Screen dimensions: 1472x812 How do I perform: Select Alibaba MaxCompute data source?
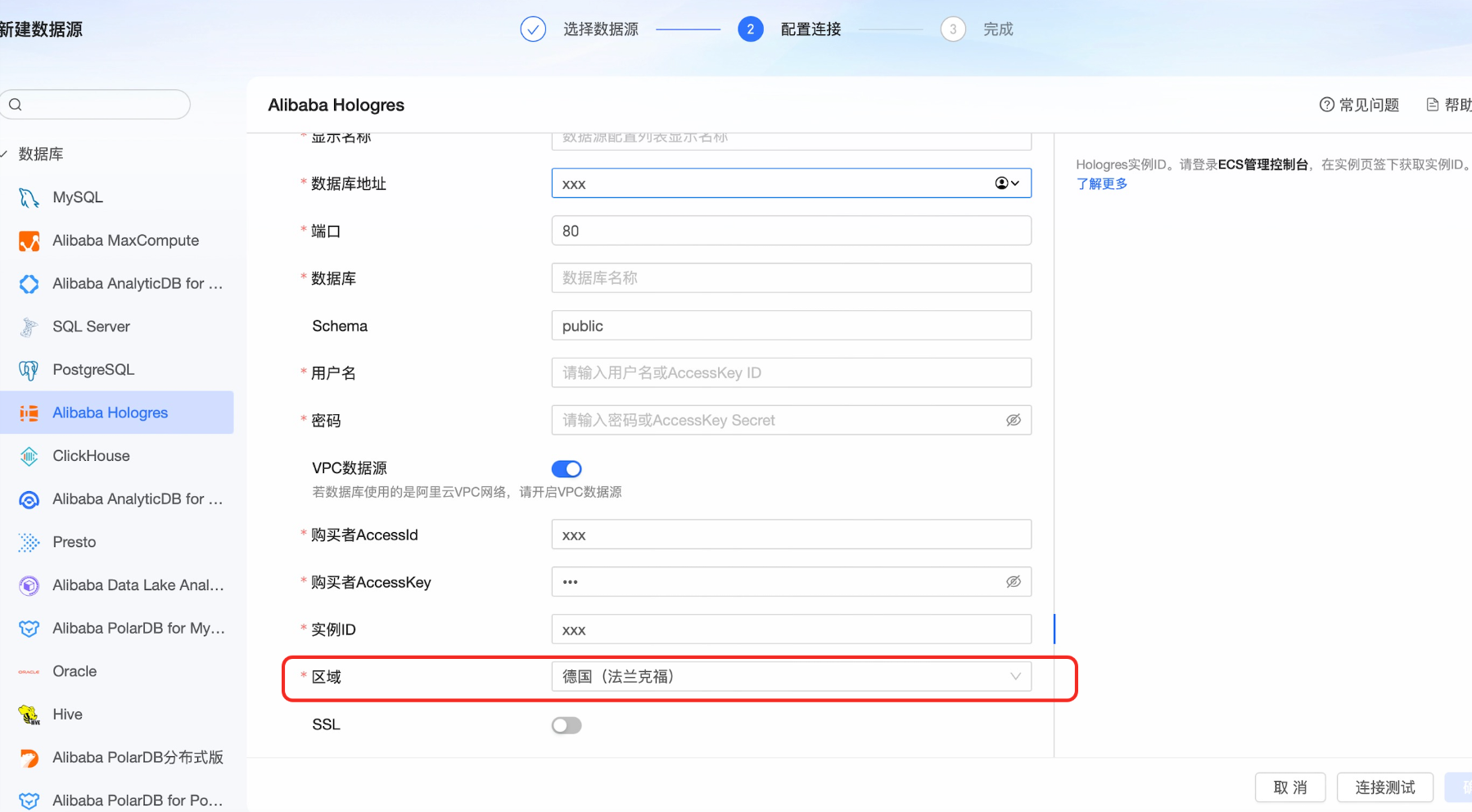[116, 241]
